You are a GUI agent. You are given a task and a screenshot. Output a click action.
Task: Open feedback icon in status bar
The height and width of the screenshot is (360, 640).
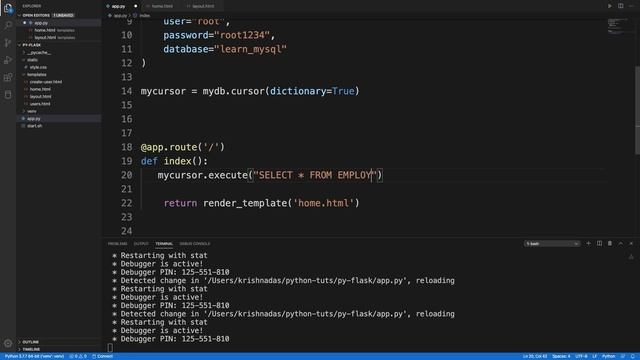coord(623,356)
